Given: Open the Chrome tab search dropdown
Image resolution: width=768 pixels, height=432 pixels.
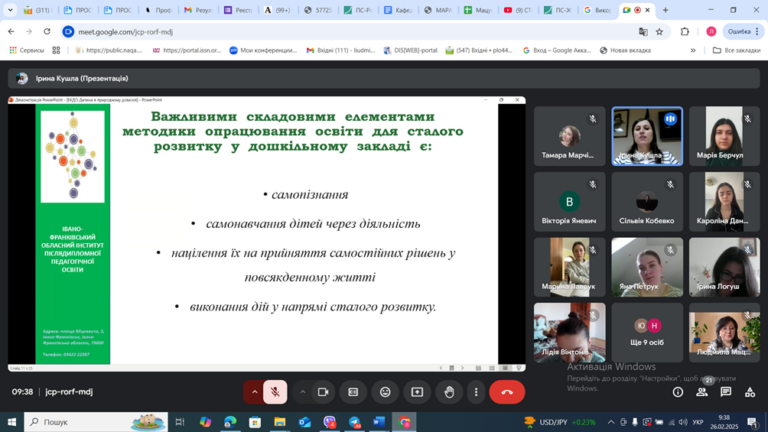Looking at the screenshot, I should click(10, 10).
